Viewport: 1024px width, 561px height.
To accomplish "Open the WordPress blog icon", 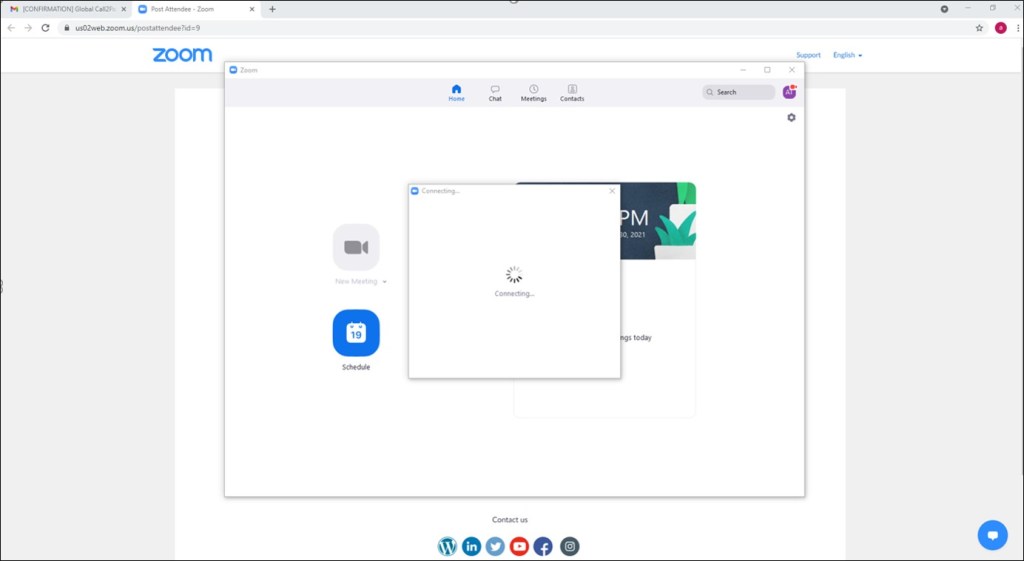I will pos(447,546).
